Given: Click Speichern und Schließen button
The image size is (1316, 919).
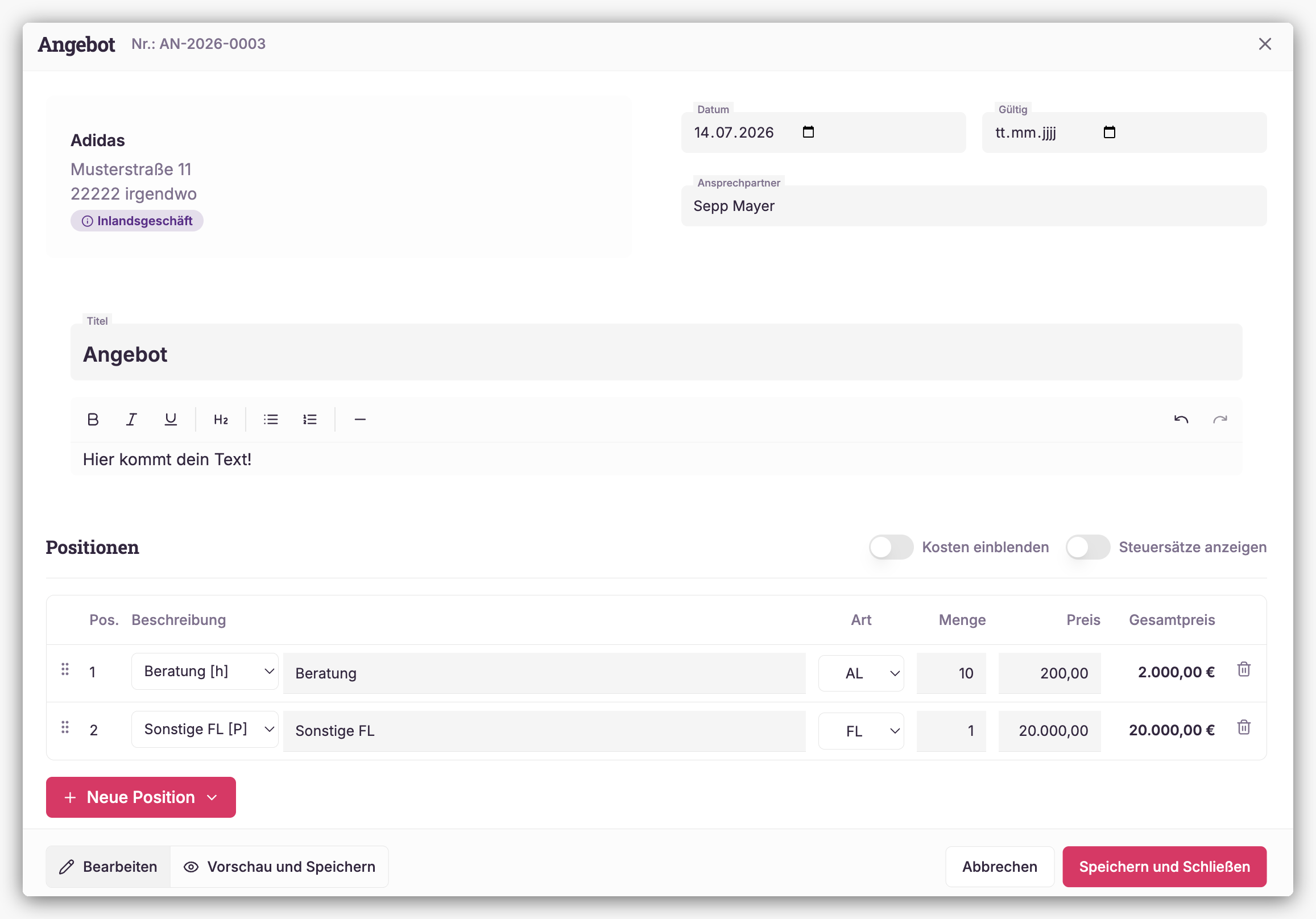Looking at the screenshot, I should pos(1164,867).
